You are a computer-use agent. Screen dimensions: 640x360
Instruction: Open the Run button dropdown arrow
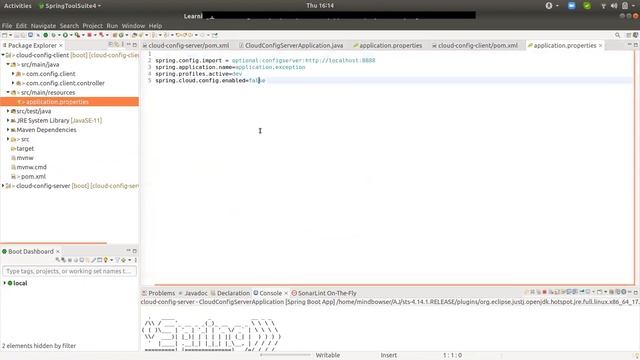(x=71, y=35)
